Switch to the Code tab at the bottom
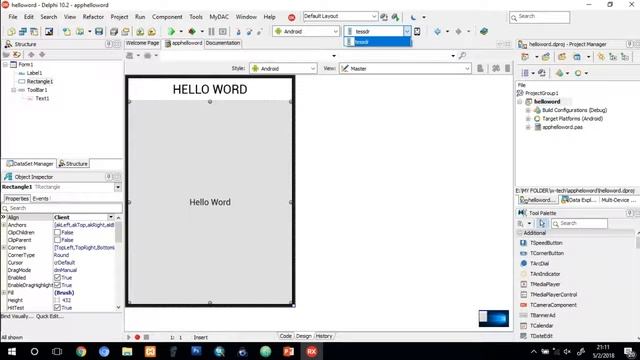The image size is (640, 360). pos(286,336)
